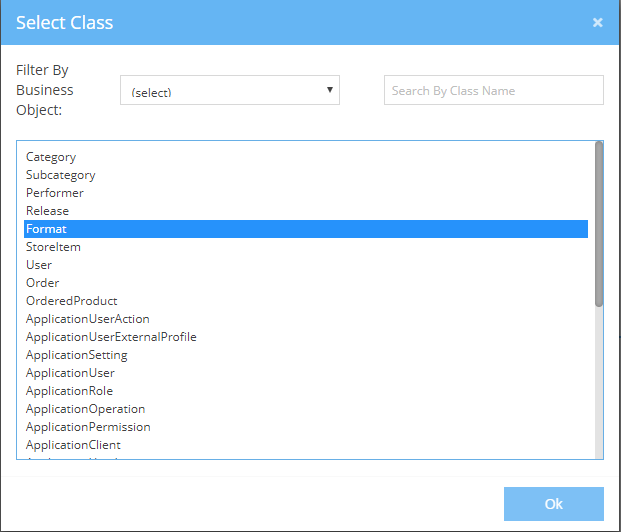Choose Performer from the class list

[55, 193]
